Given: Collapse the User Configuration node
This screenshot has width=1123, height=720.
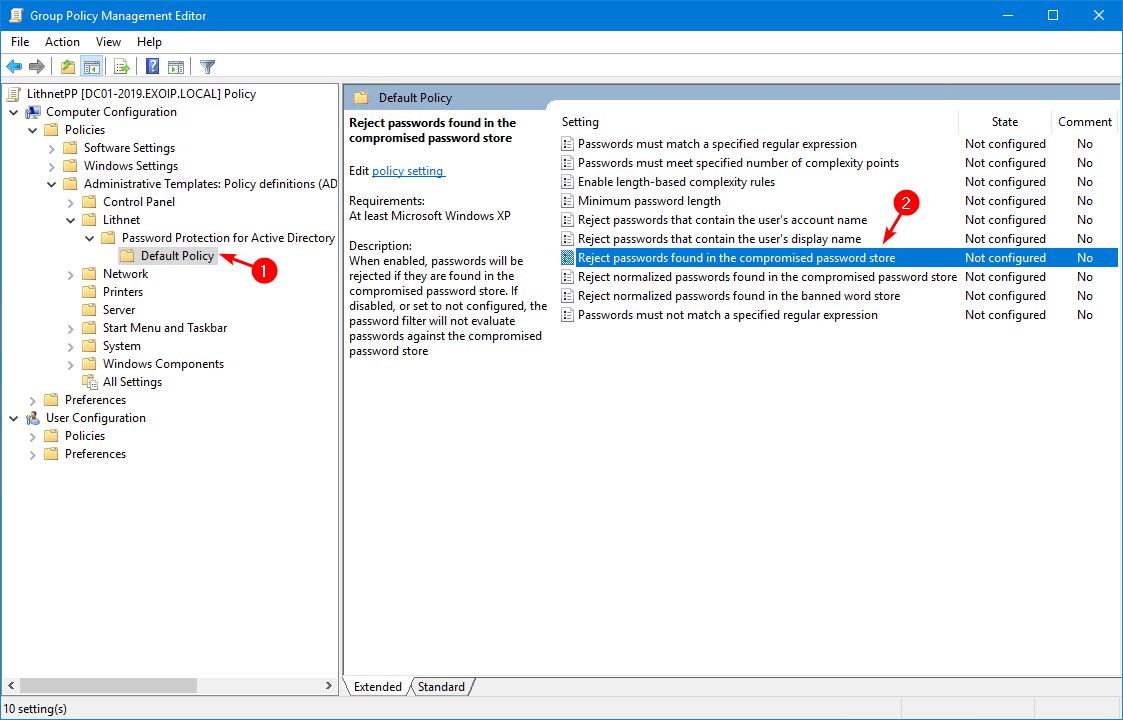Looking at the screenshot, I should 14,418.
